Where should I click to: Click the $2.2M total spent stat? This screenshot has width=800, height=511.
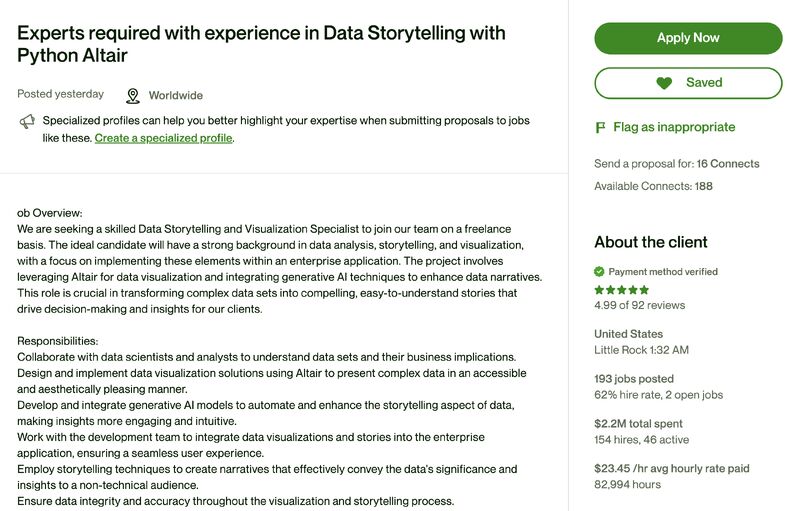638,424
